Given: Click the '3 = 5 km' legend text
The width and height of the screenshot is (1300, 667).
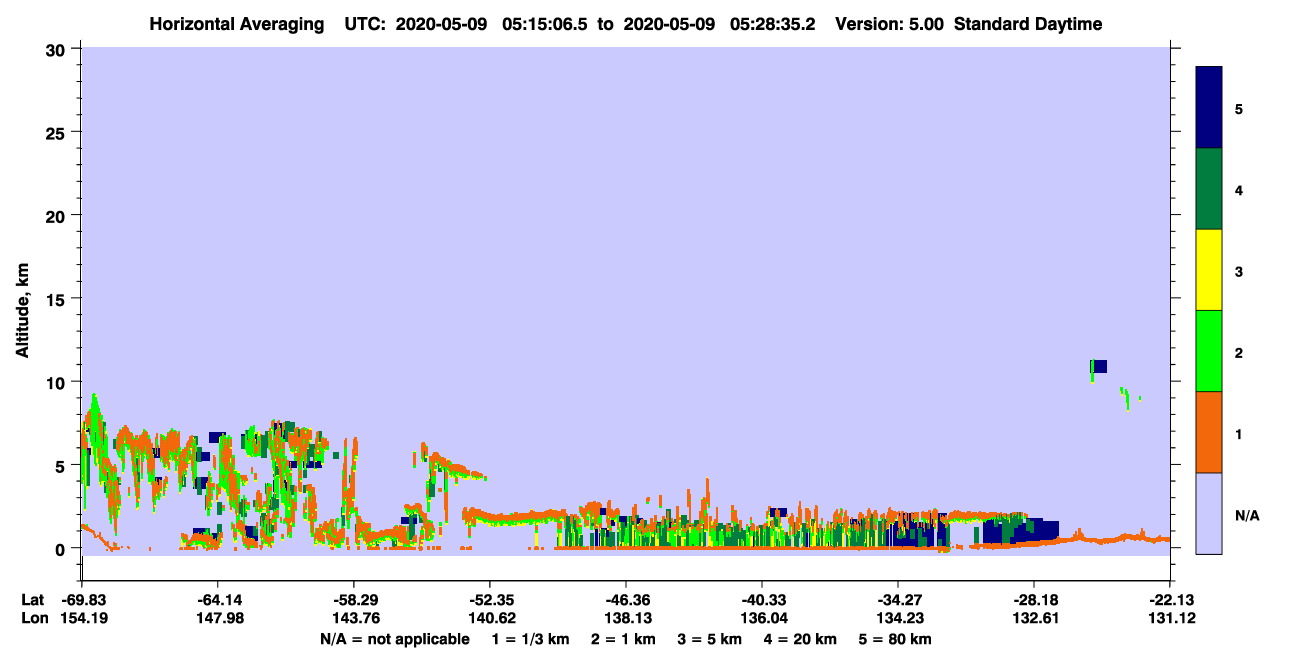Looking at the screenshot, I should click(x=709, y=639).
